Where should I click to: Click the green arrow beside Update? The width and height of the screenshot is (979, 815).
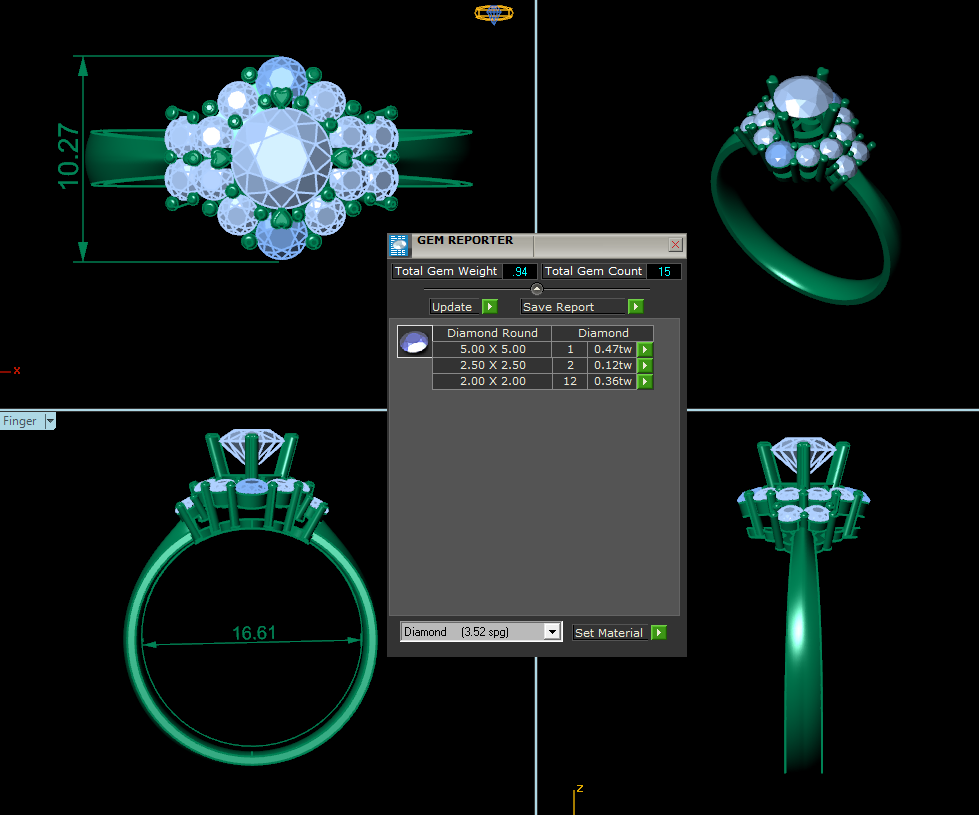point(490,307)
